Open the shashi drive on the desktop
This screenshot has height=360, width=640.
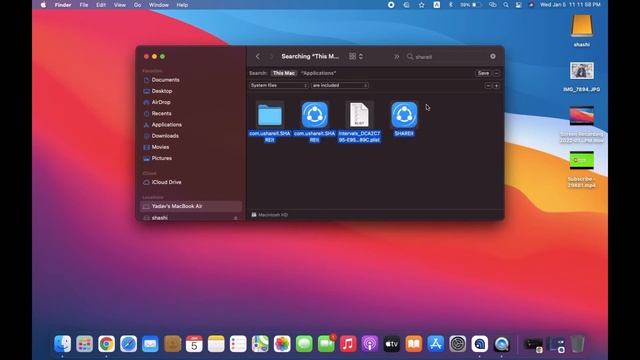tap(582, 27)
